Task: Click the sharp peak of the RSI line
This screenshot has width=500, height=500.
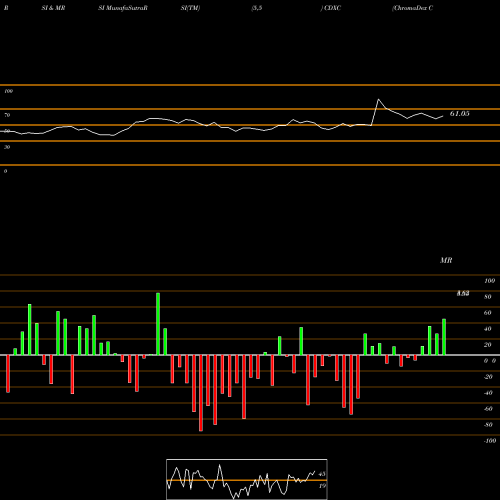Action: pos(378,99)
